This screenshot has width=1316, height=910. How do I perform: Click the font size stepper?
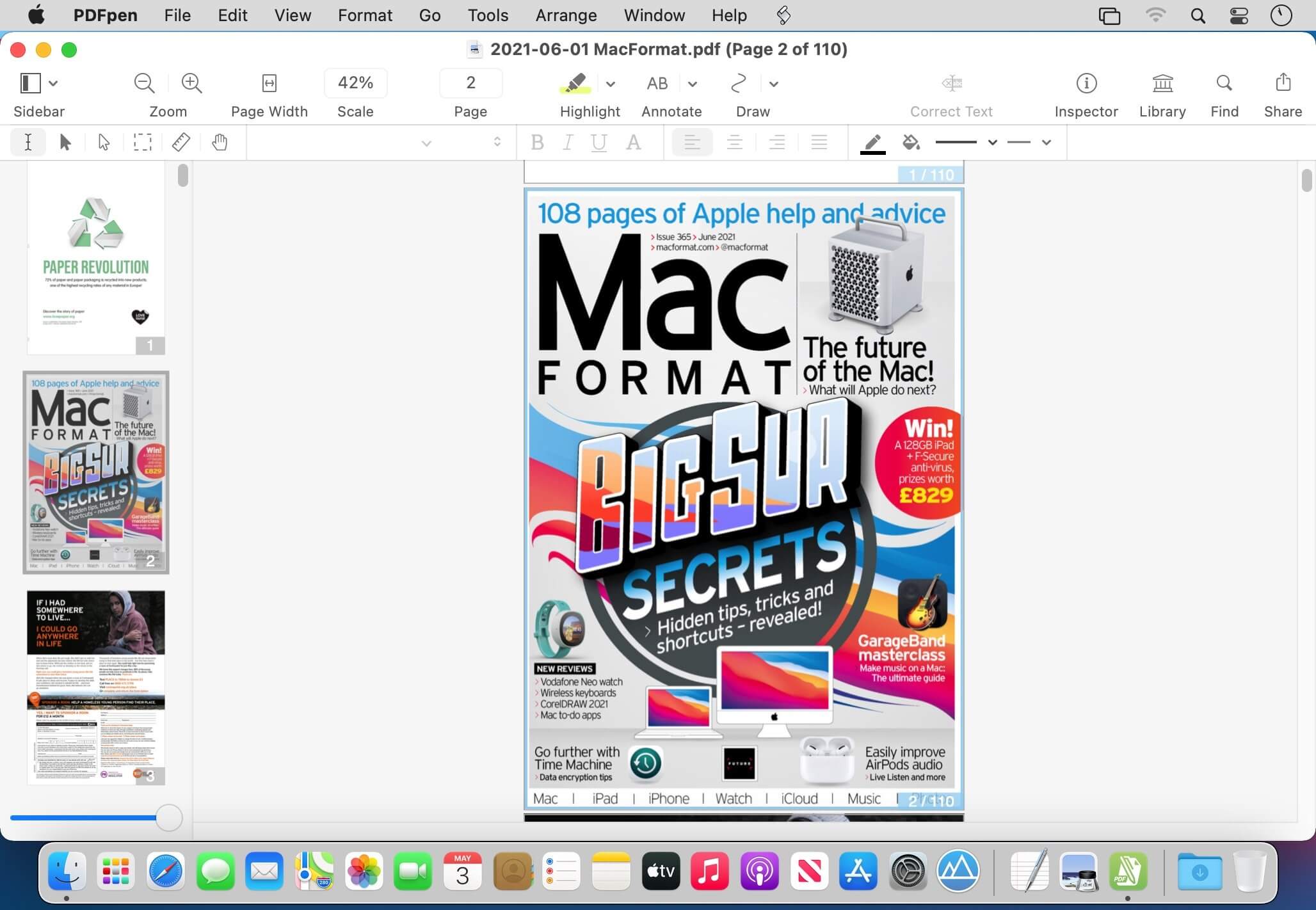point(497,142)
